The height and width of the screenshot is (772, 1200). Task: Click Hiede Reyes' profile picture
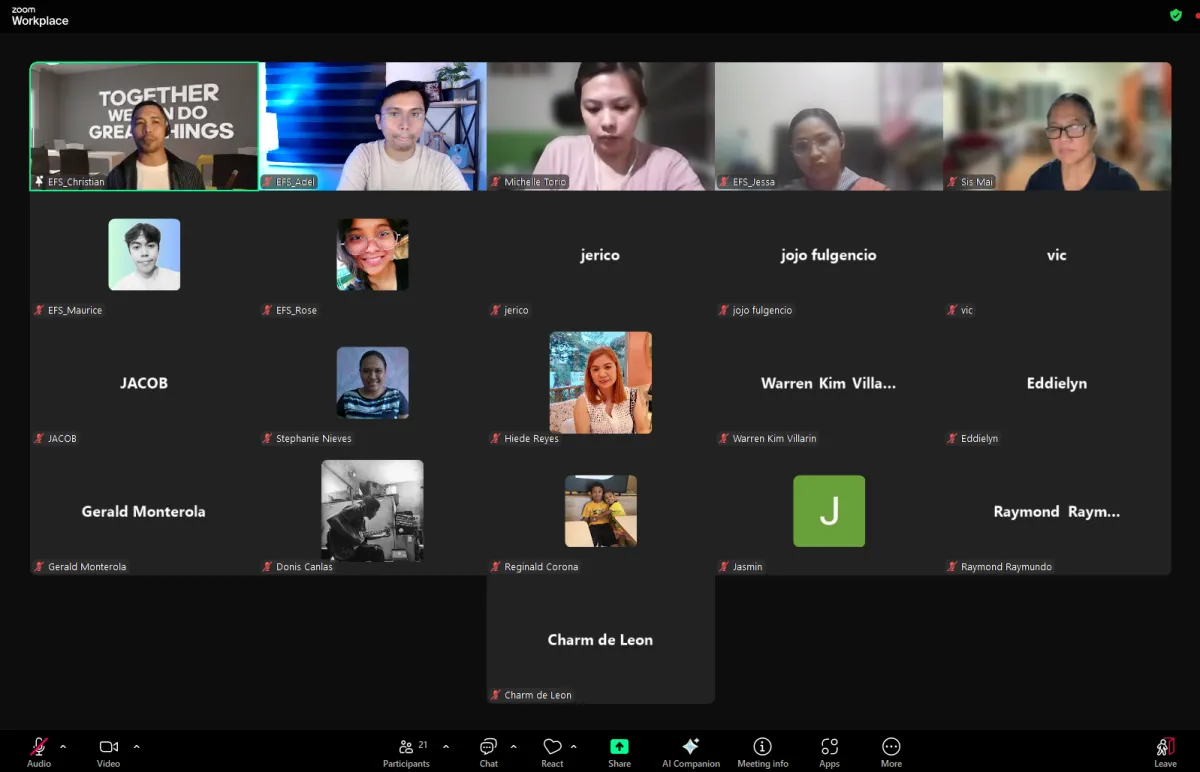pyautogui.click(x=601, y=383)
